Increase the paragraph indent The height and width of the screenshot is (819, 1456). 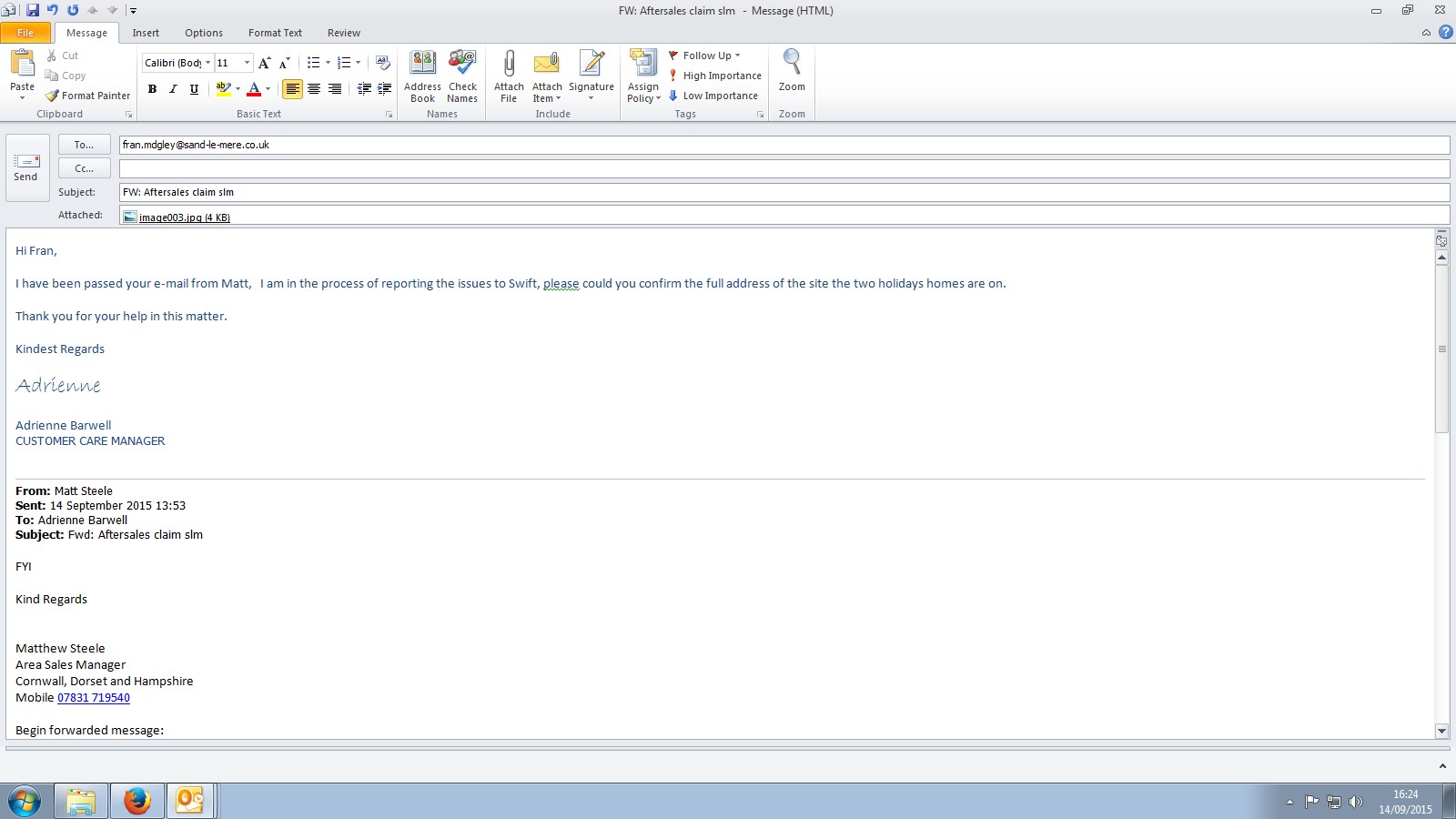[385, 88]
